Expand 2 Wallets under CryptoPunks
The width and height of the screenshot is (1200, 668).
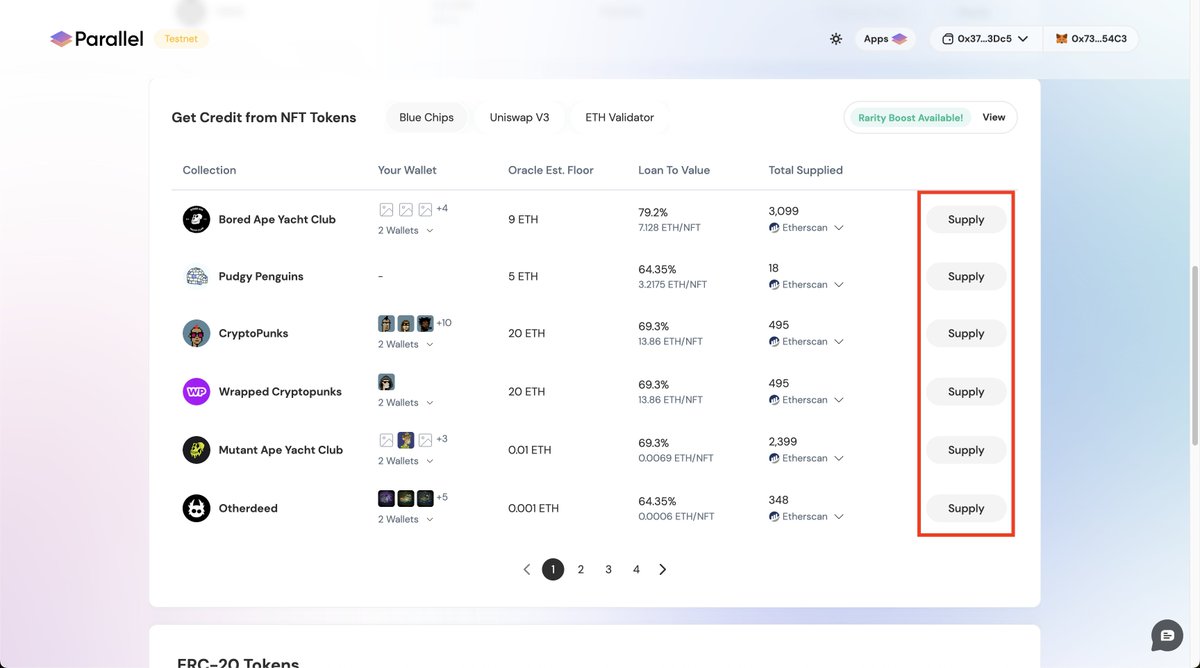tap(406, 344)
